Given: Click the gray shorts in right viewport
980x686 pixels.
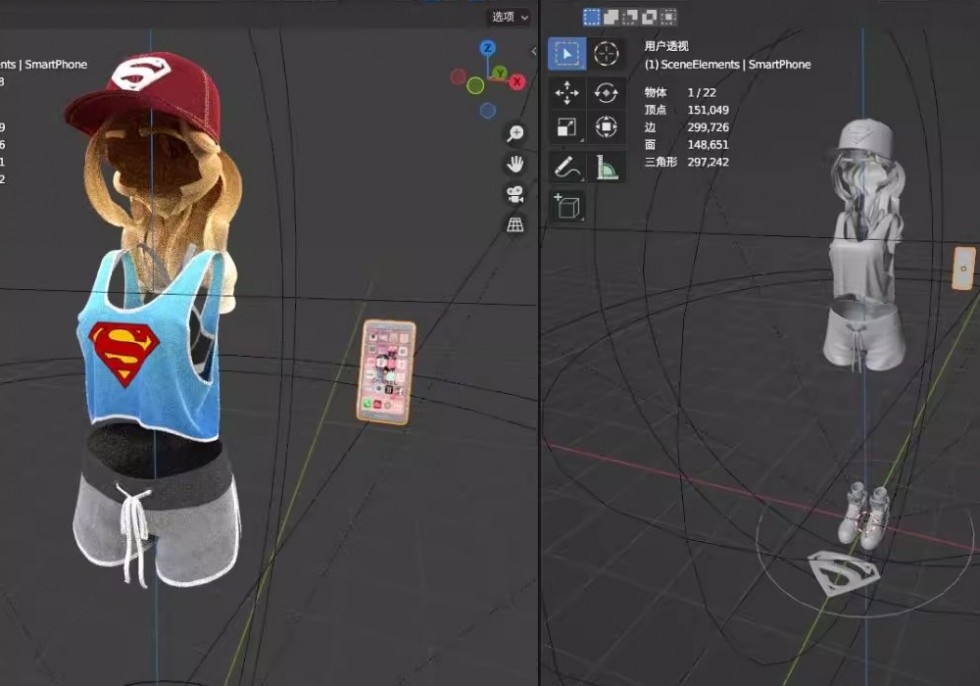Looking at the screenshot, I should point(866,335).
